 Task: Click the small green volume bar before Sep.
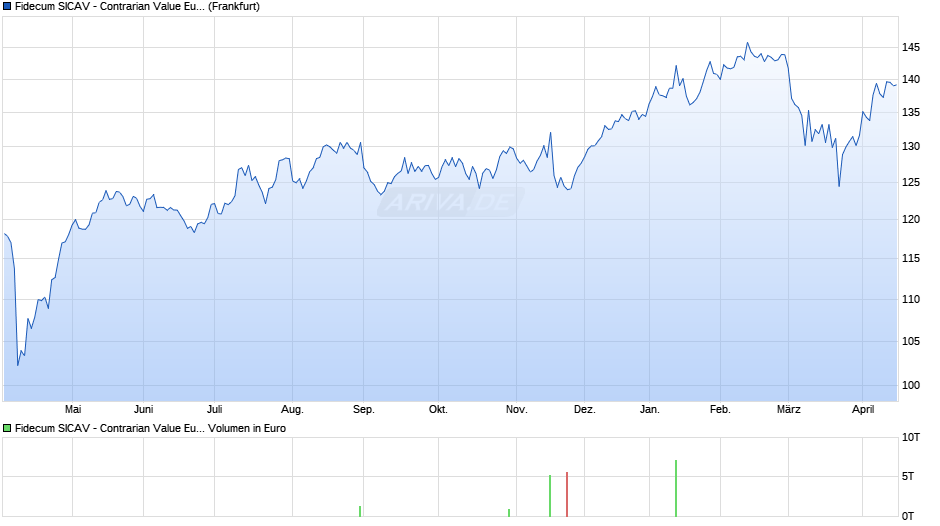pyautogui.click(x=360, y=511)
